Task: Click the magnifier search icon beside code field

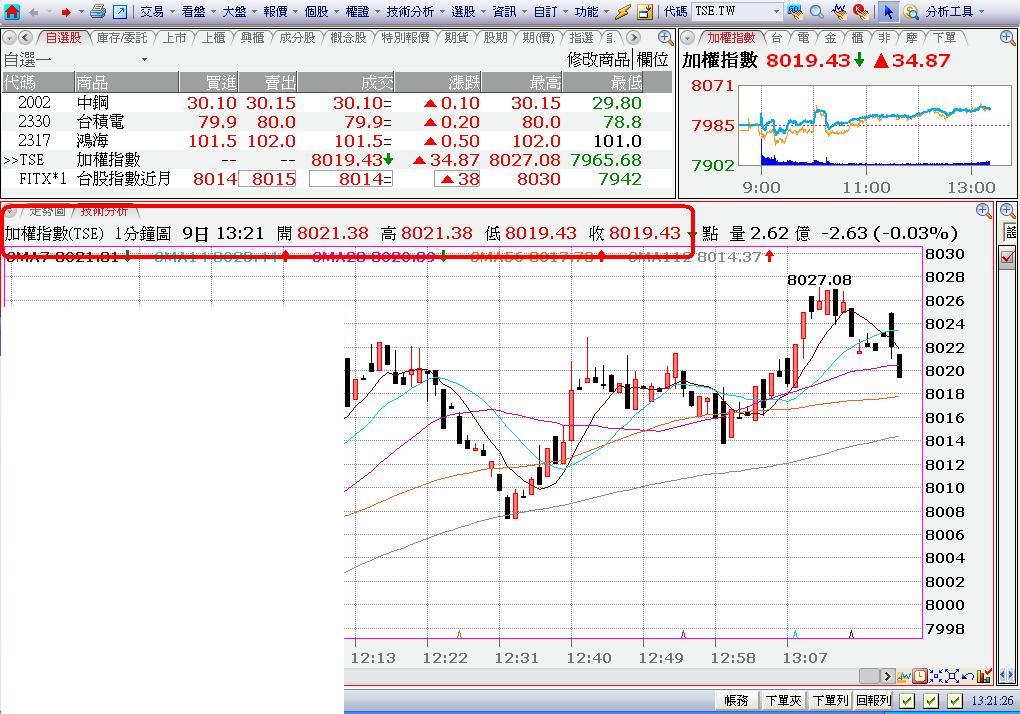Action: 817,12
